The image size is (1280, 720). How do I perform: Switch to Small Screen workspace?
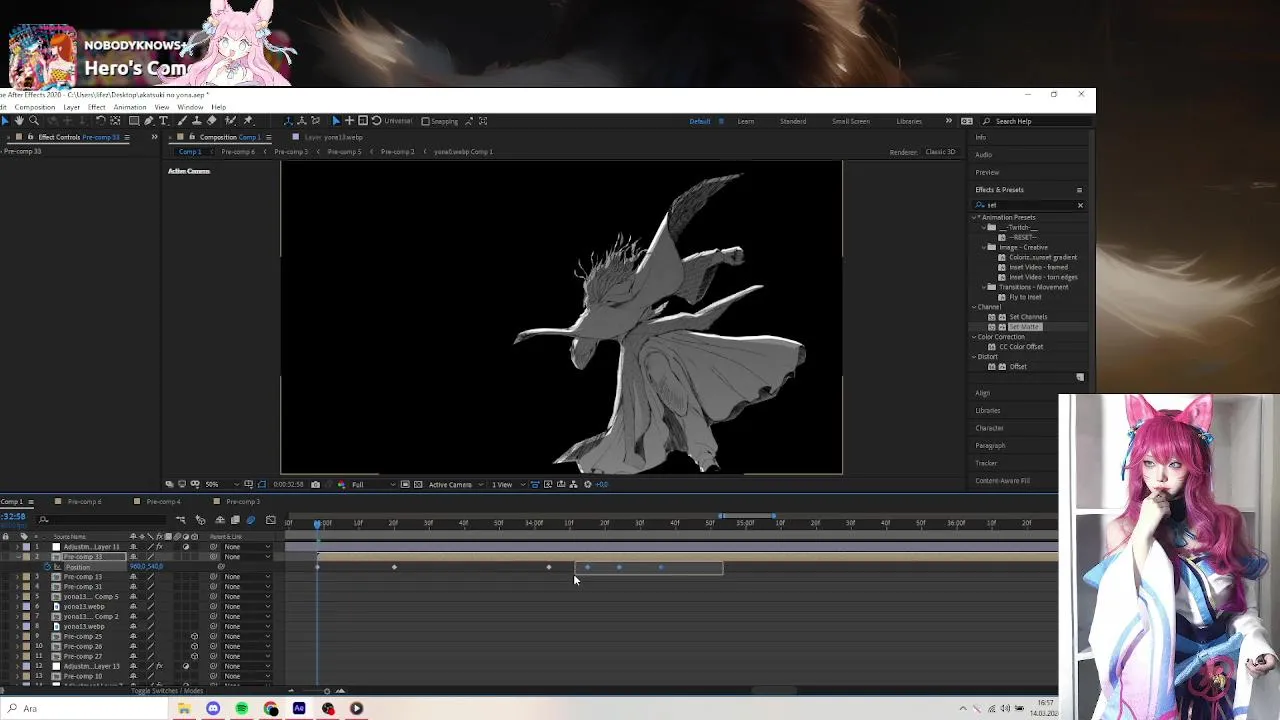851,121
